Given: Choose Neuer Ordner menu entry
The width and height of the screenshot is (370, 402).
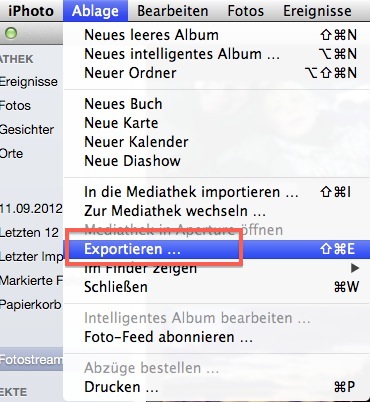Looking at the screenshot, I should tap(217, 73).
